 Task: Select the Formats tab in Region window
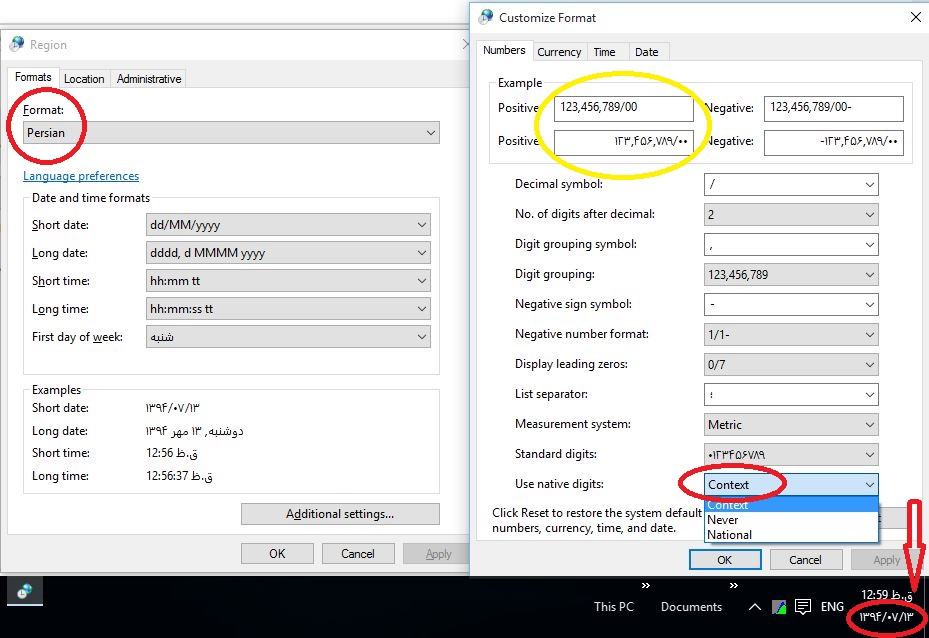coord(33,77)
